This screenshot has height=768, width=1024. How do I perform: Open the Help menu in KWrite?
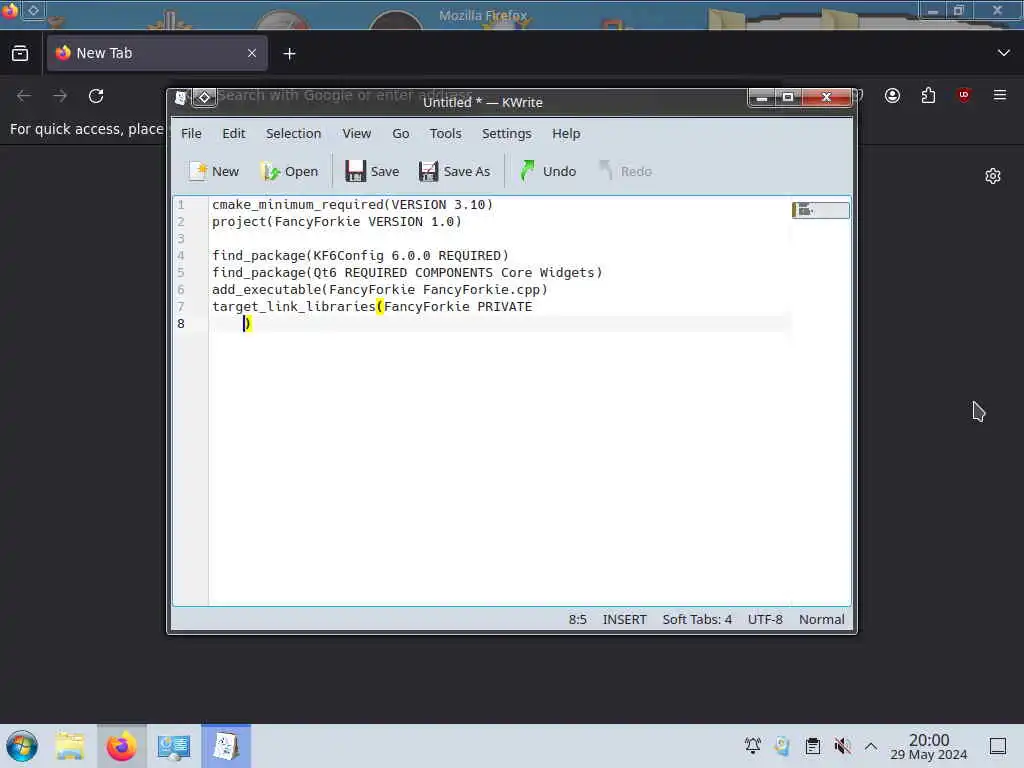[x=566, y=133]
